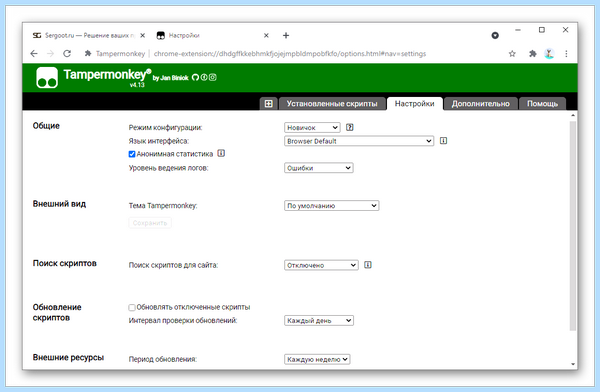Click the Поиск скриптов section heading
600x392 pixels.
(65, 263)
